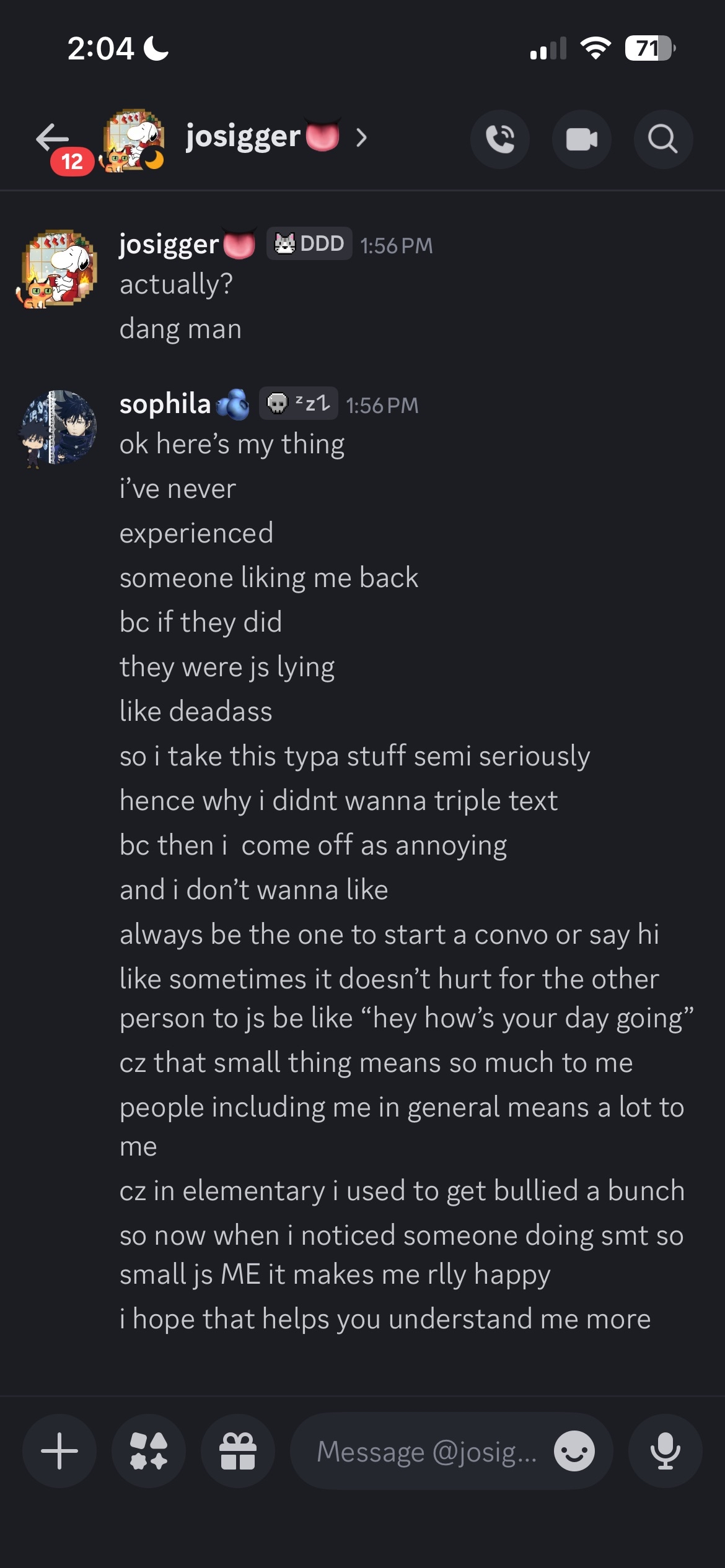This screenshot has width=725, height=1568.
Task: Start a voice call
Action: click(500, 139)
